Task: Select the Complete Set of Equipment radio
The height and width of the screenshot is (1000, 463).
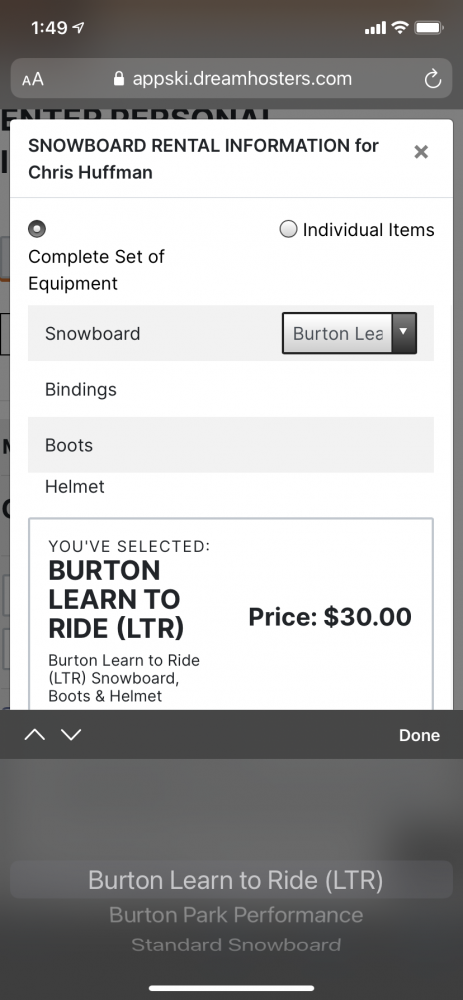Action: (37, 228)
